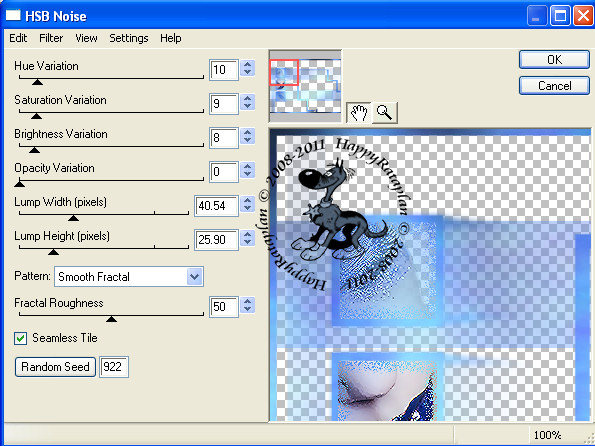Decrease Opacity Variation with down arrow
Image resolution: width=595 pixels, height=446 pixels.
tap(247, 174)
